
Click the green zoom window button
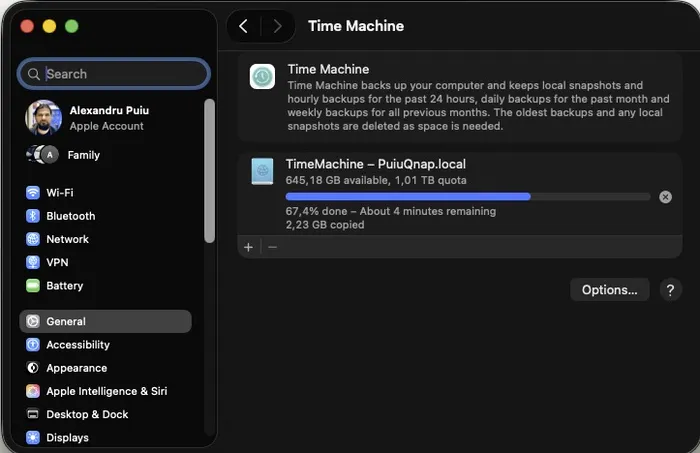[71, 26]
